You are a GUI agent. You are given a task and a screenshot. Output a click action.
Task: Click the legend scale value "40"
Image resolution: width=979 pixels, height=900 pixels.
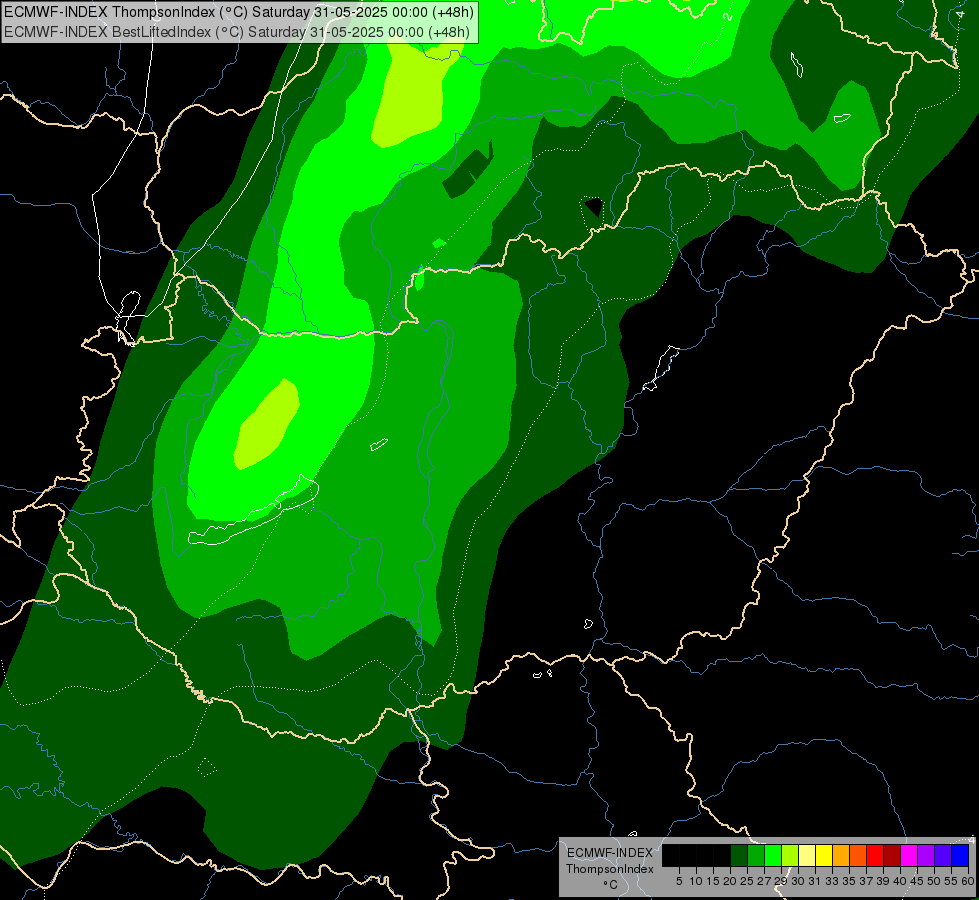pos(900,881)
